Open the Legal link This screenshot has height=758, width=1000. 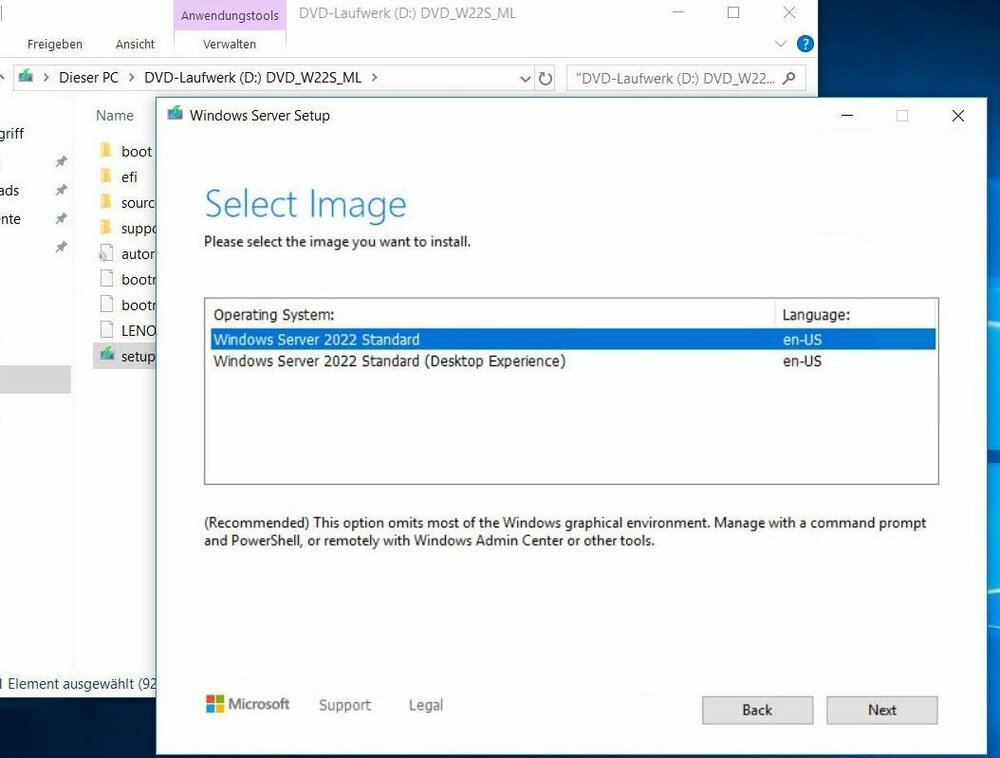click(x=425, y=705)
